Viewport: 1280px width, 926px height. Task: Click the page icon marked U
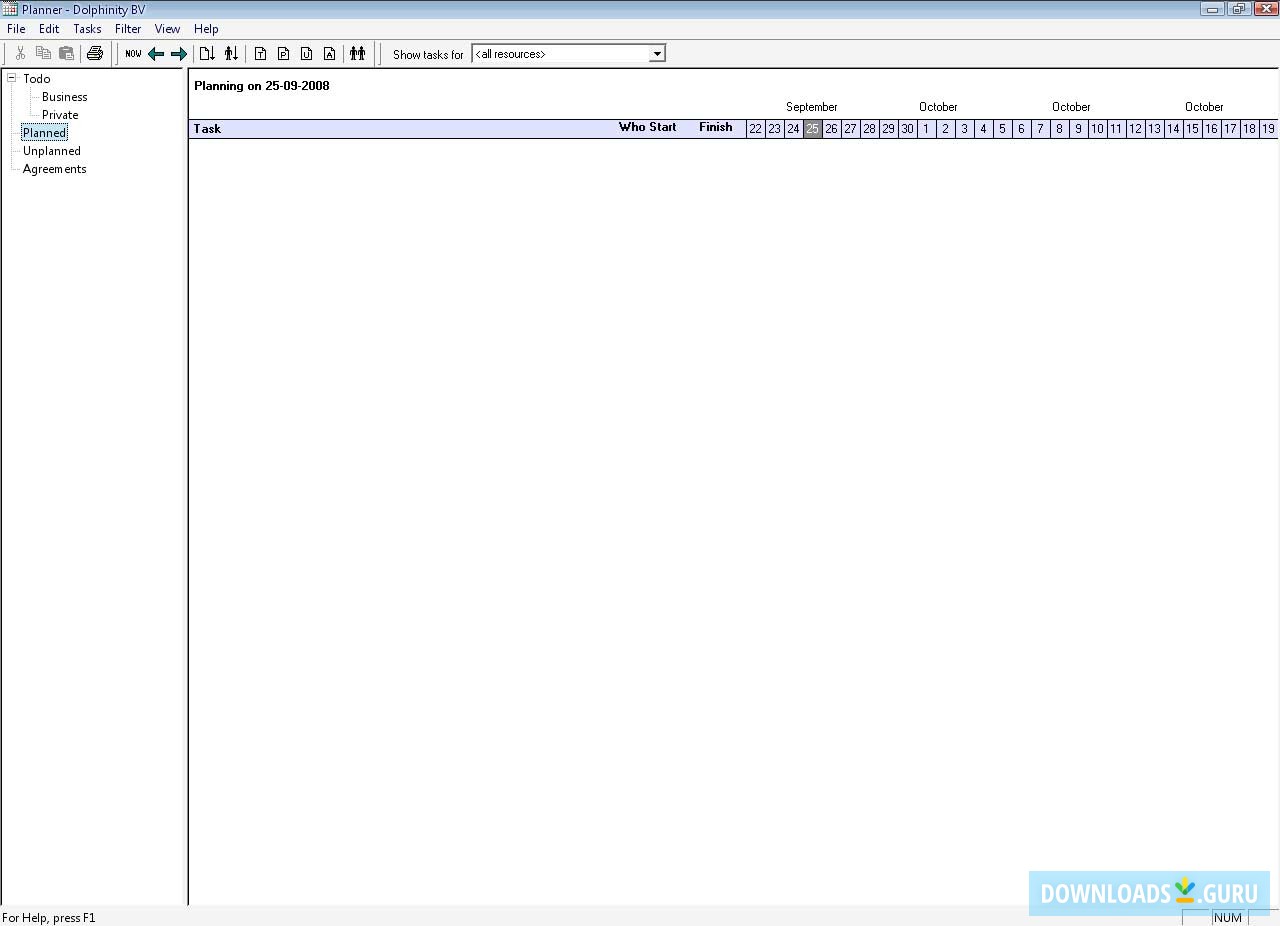(306, 54)
